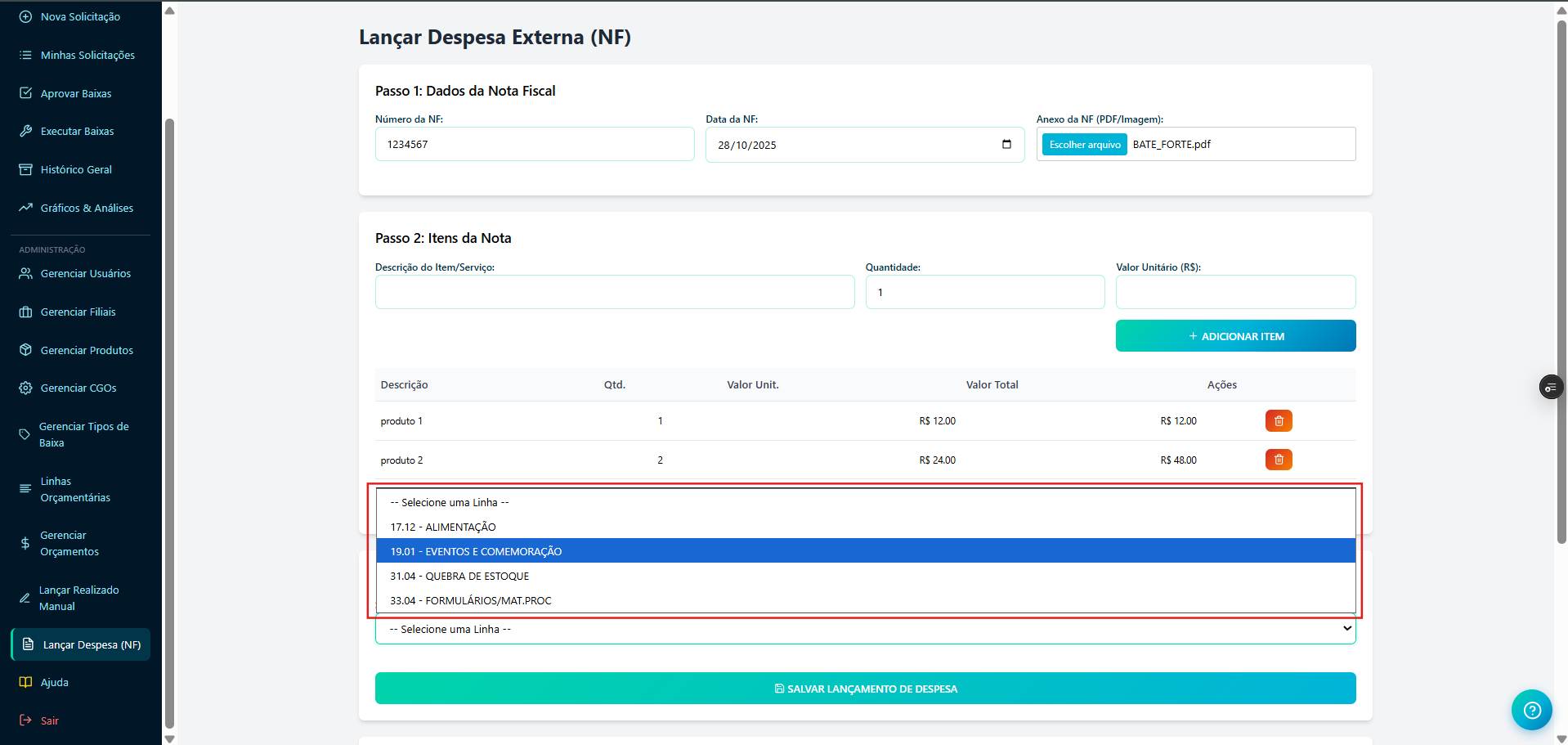This screenshot has height=745, width=1568.
Task: Click the Gerenciar CGOs gear icon
Action: click(x=25, y=388)
